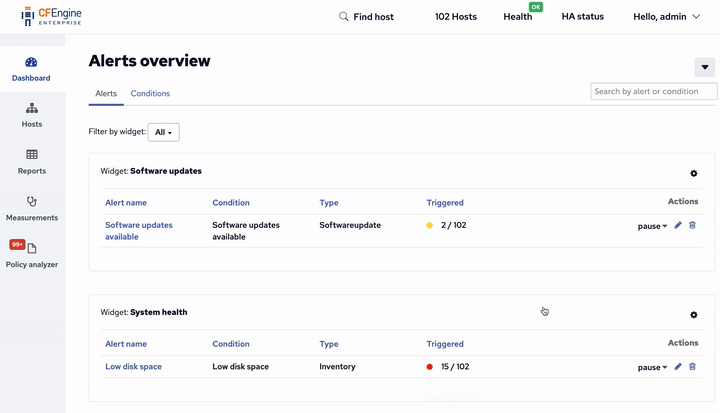Expand the Filter by widget All dropdown
This screenshot has height=413, width=720.
(163, 132)
